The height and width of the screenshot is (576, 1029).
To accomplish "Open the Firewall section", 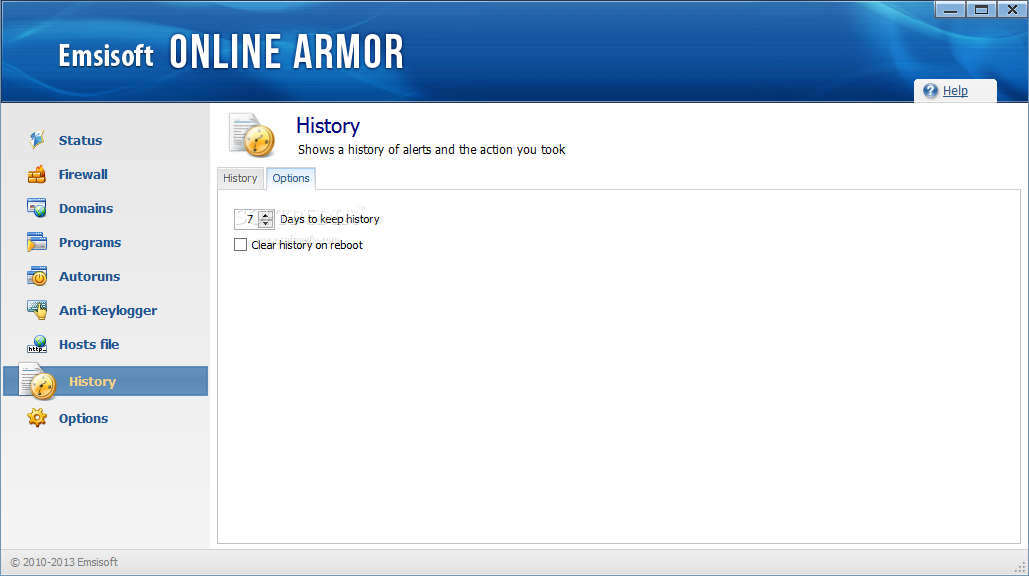I will pyautogui.click(x=83, y=175).
